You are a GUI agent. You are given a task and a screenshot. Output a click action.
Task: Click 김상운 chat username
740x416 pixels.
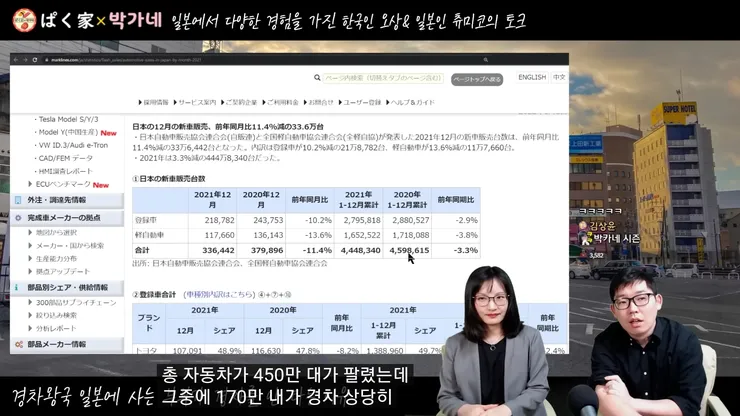(603, 226)
